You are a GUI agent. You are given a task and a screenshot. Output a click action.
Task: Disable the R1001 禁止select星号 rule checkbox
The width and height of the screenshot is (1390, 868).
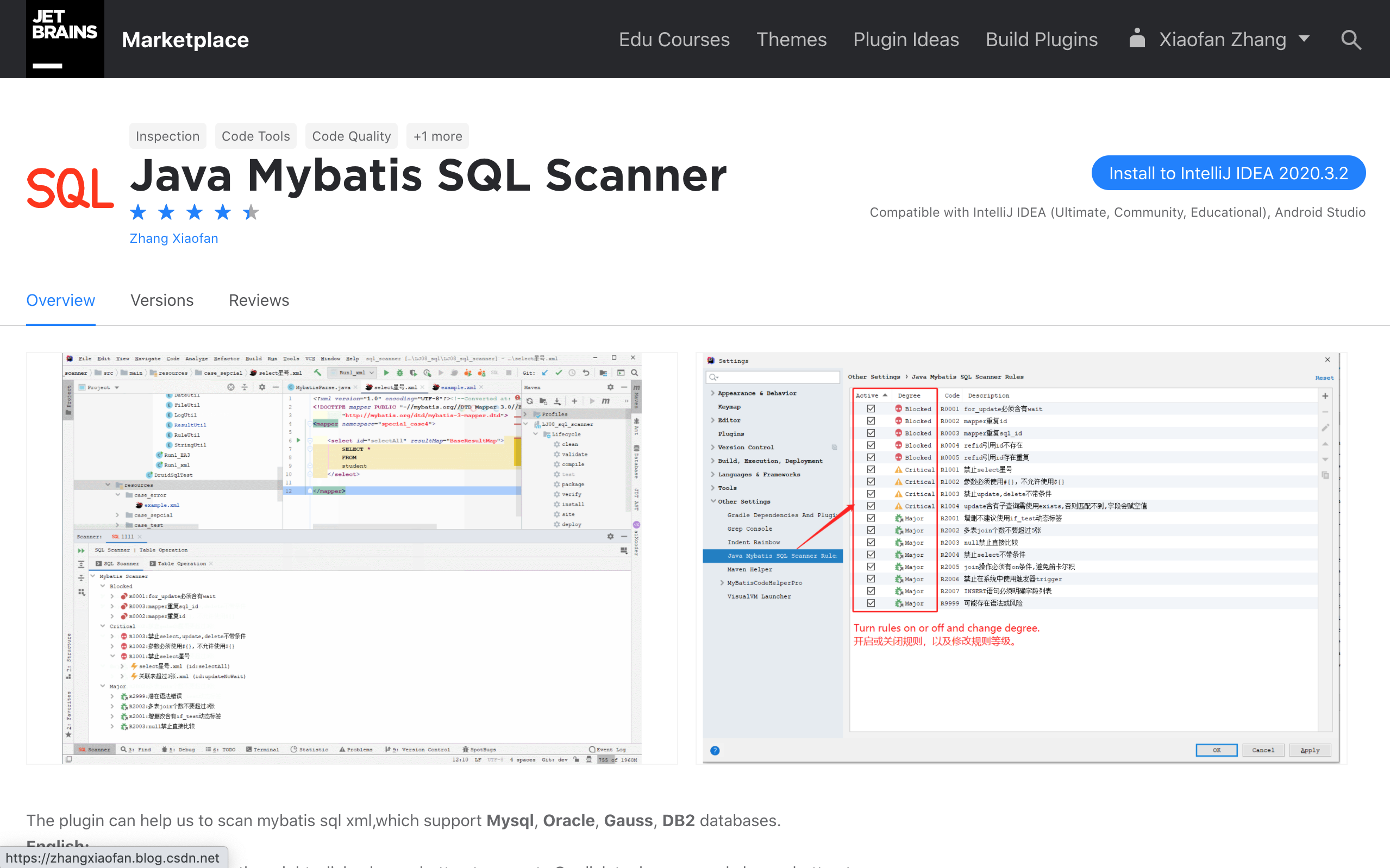point(871,469)
